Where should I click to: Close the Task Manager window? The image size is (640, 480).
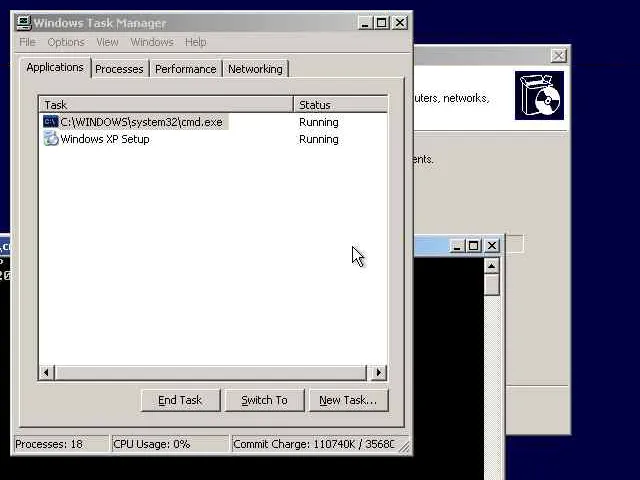pyautogui.click(x=400, y=23)
